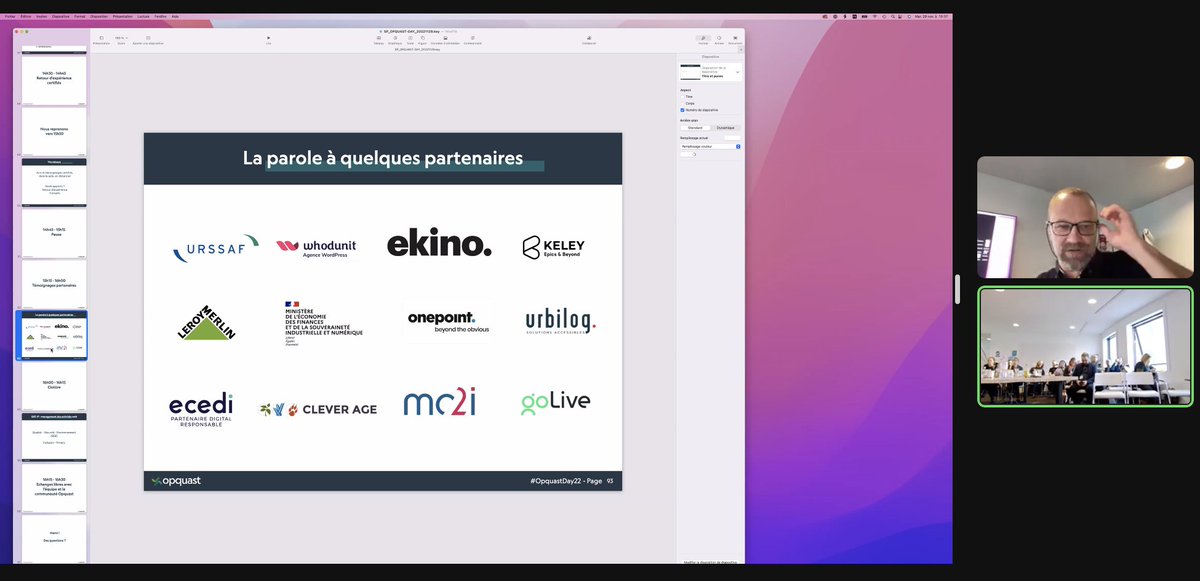Image resolution: width=1200 pixels, height=581 pixels.
Task: Select the Ministère de l'Économie logo
Action: point(323,323)
